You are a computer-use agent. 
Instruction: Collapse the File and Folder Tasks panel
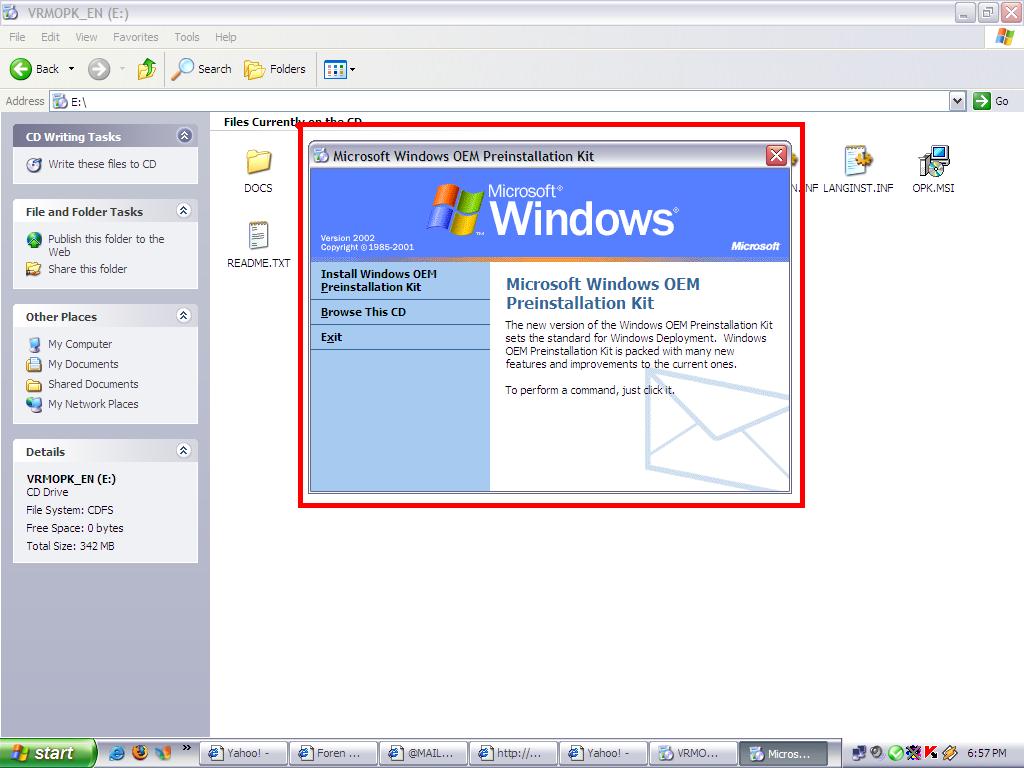184,210
